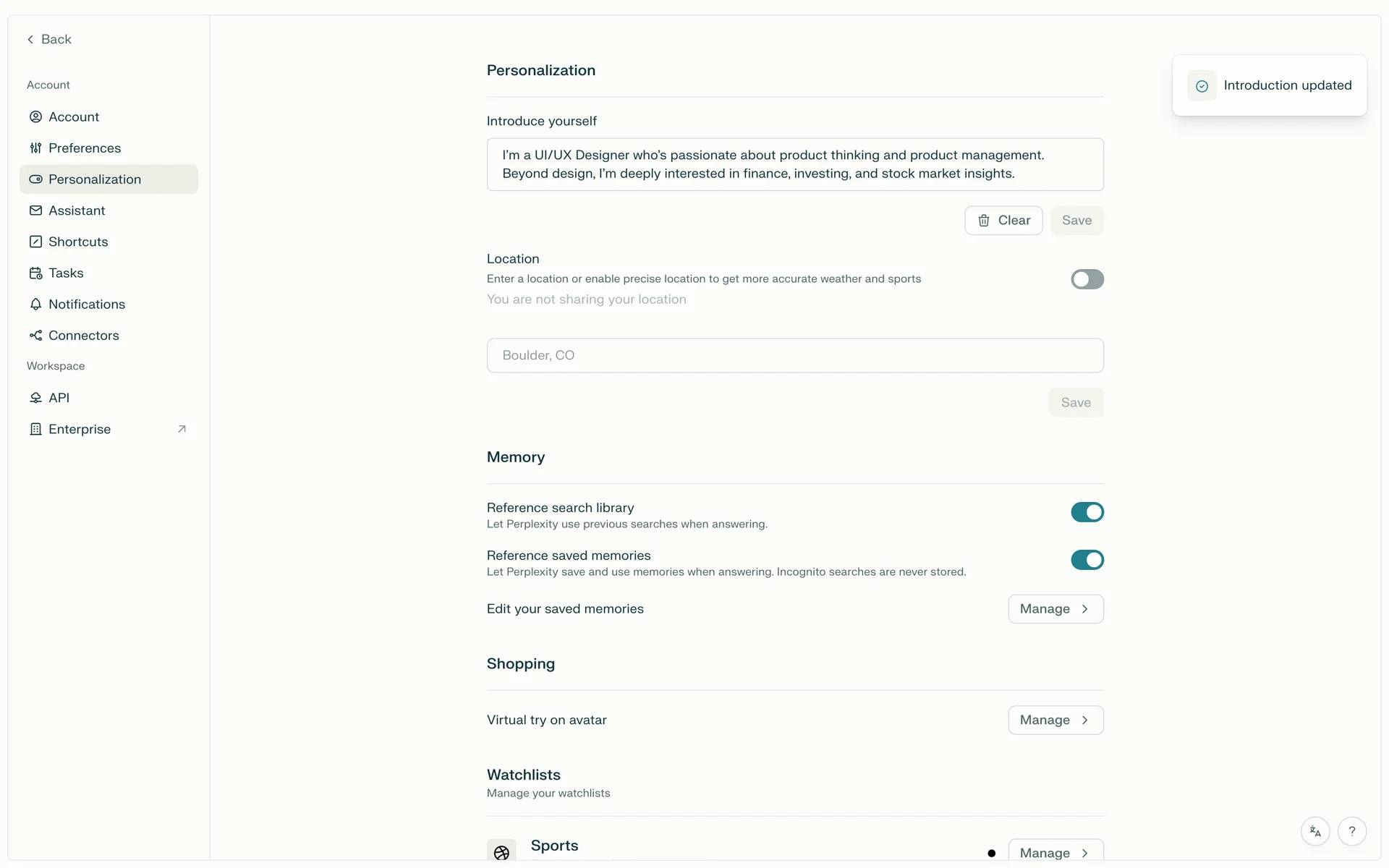The height and width of the screenshot is (868, 1389).
Task: Click the Tasks calendar icon
Action: click(35, 273)
